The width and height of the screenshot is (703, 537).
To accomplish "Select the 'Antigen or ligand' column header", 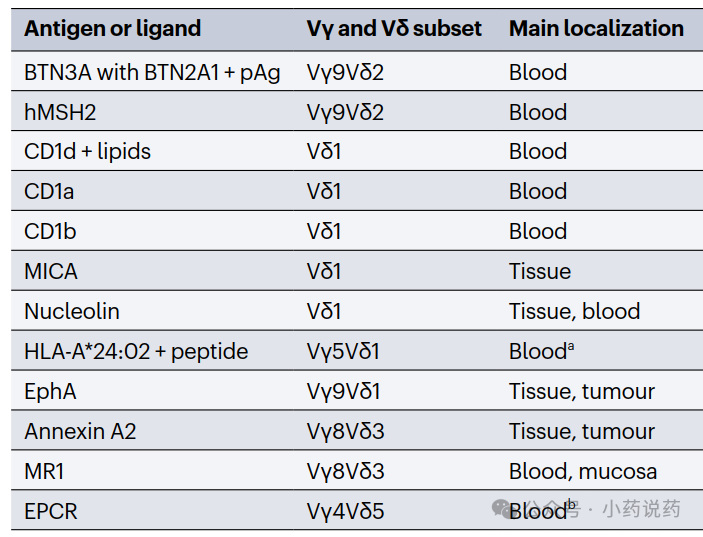I will pos(112,29).
